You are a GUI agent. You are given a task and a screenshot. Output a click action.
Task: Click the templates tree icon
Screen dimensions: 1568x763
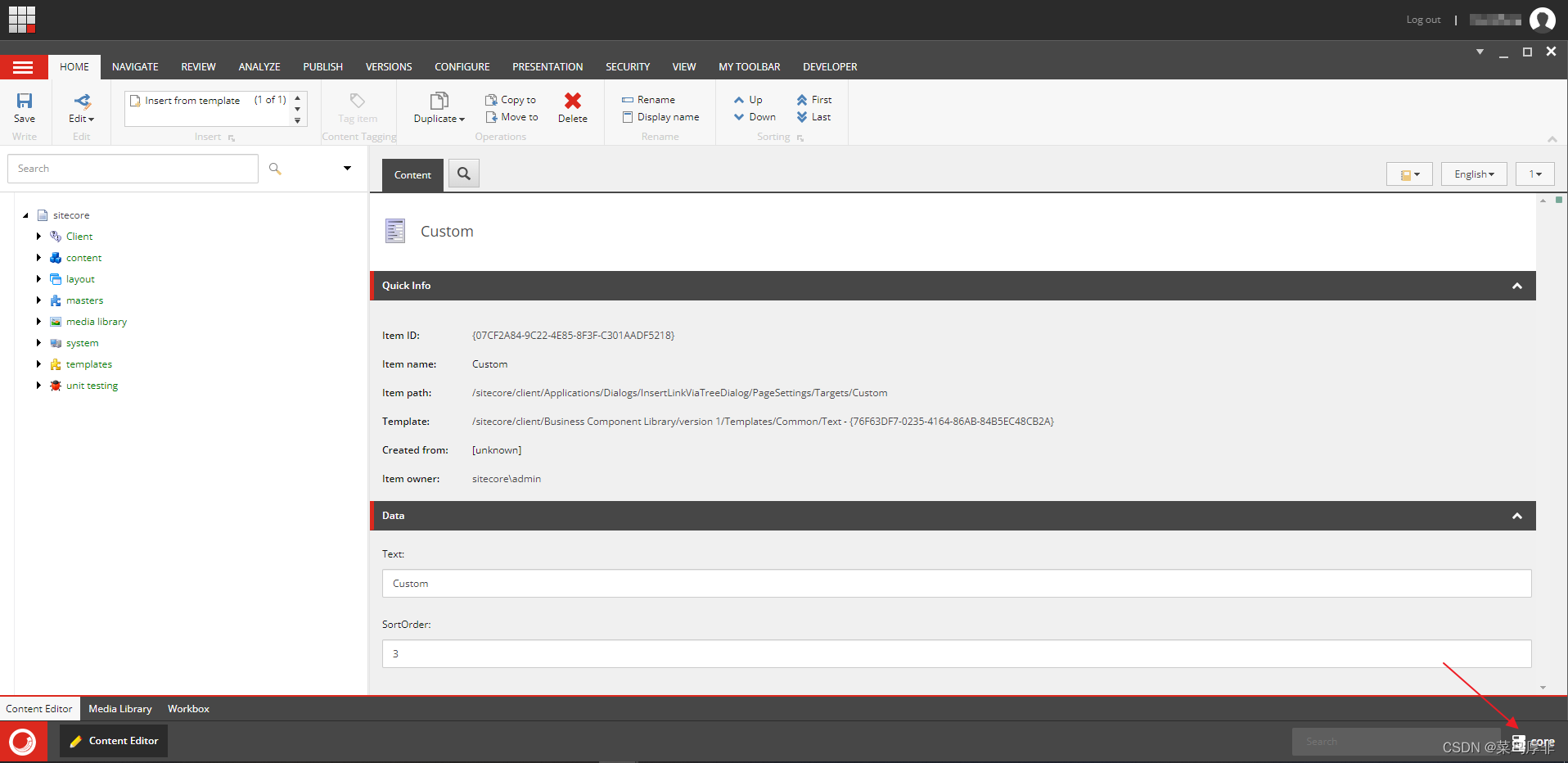point(56,364)
